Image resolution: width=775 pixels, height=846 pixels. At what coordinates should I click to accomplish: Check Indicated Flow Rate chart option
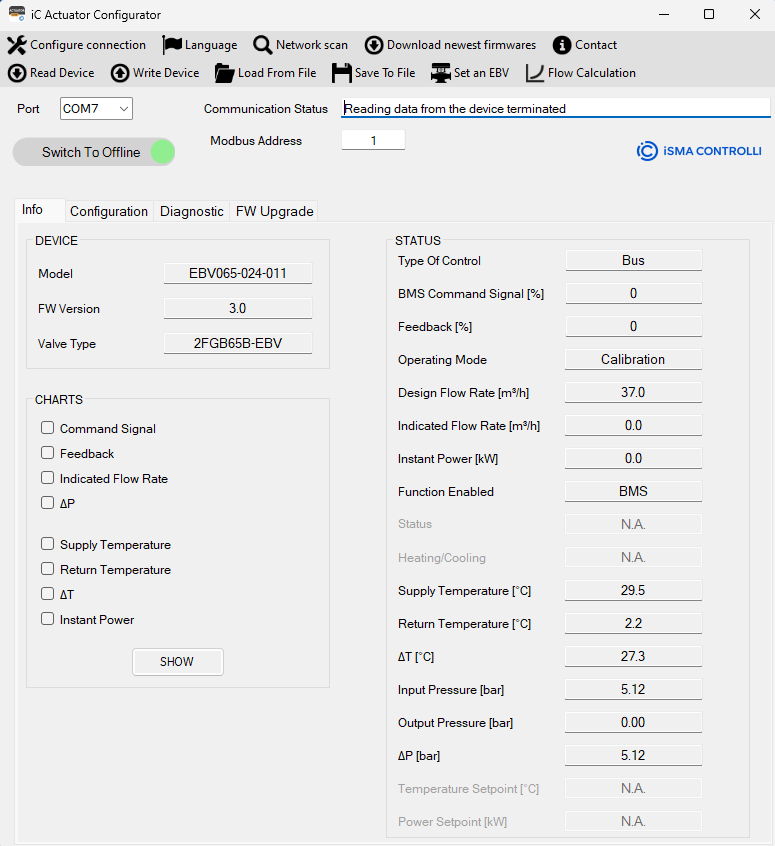[x=47, y=477]
